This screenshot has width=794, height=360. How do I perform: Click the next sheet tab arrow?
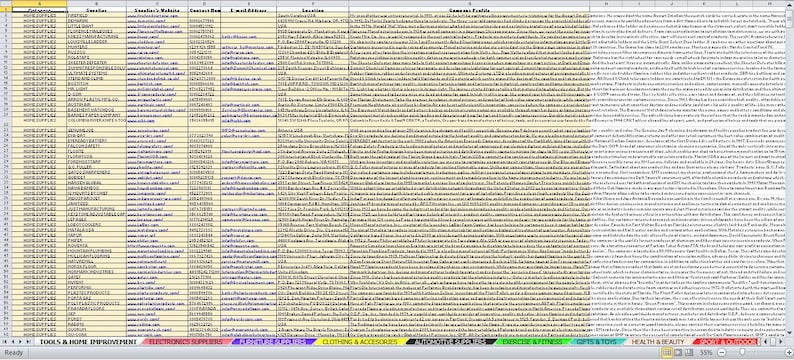pyautogui.click(x=20, y=342)
